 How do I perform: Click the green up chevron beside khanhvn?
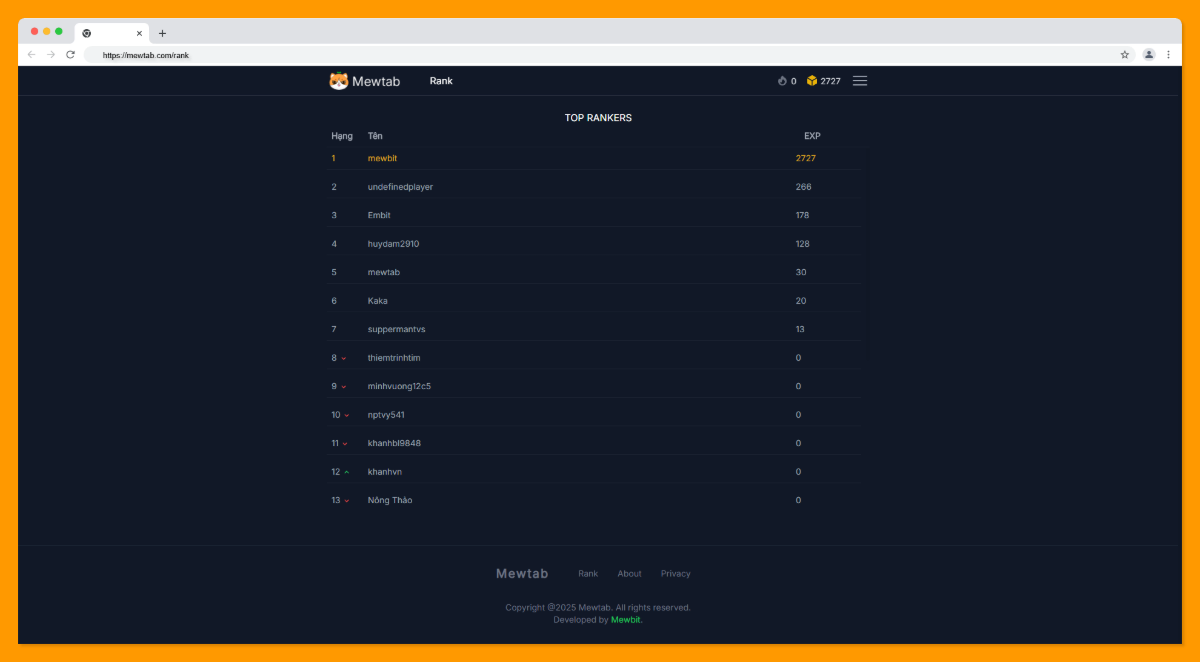pos(348,471)
